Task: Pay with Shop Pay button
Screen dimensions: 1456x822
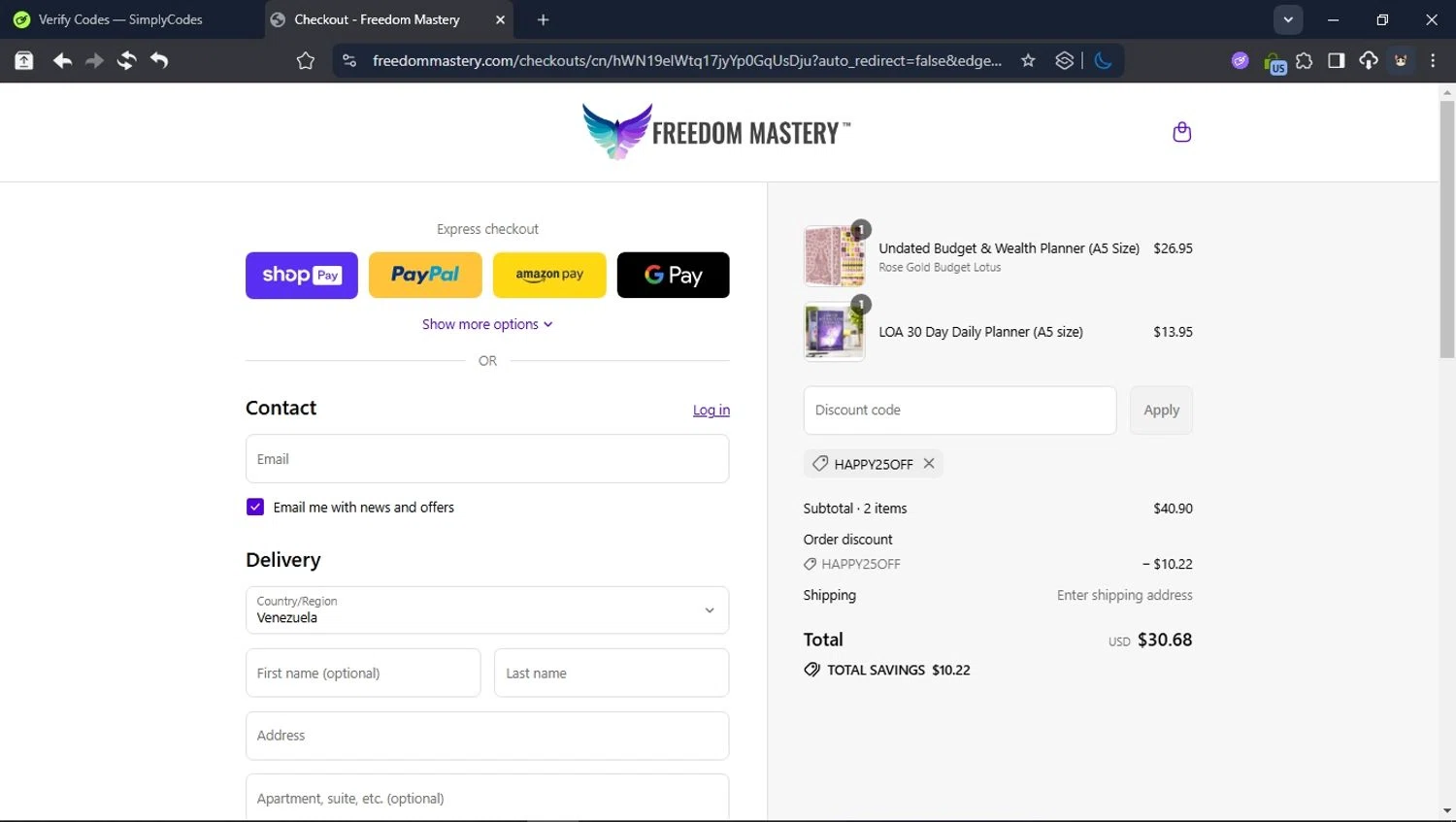Action: [x=302, y=276]
